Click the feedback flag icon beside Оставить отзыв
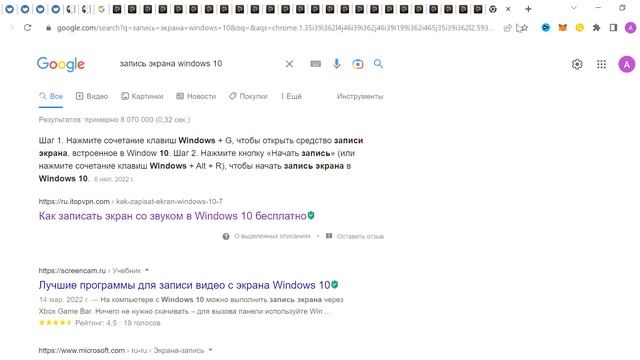 [x=329, y=236]
